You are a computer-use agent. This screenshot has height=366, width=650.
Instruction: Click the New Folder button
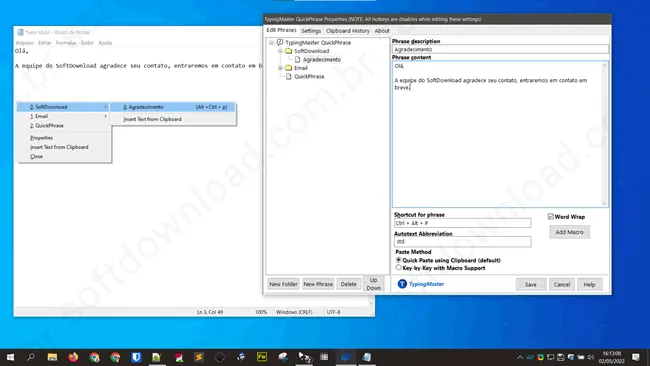click(x=284, y=284)
